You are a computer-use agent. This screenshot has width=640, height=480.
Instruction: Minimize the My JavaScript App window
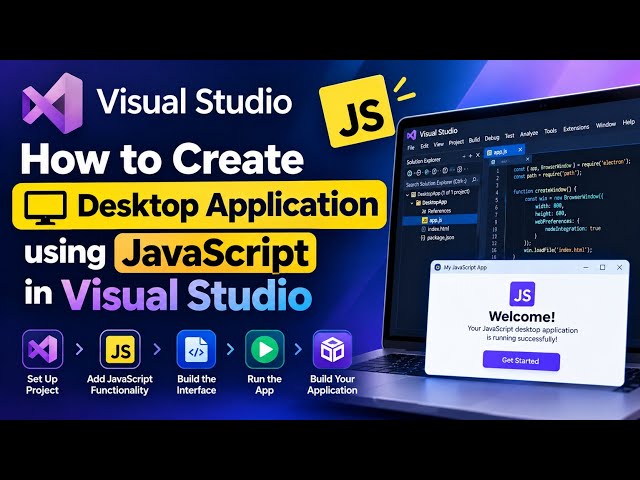[x=586, y=267]
